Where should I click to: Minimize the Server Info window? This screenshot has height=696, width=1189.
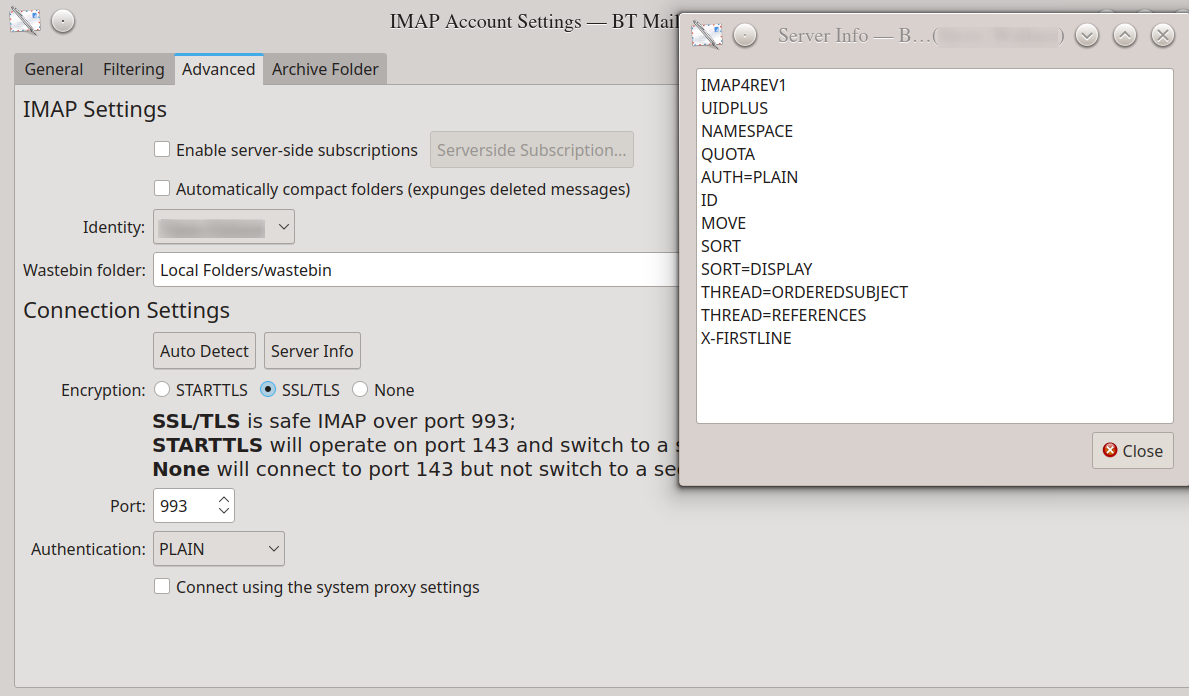pos(1087,35)
